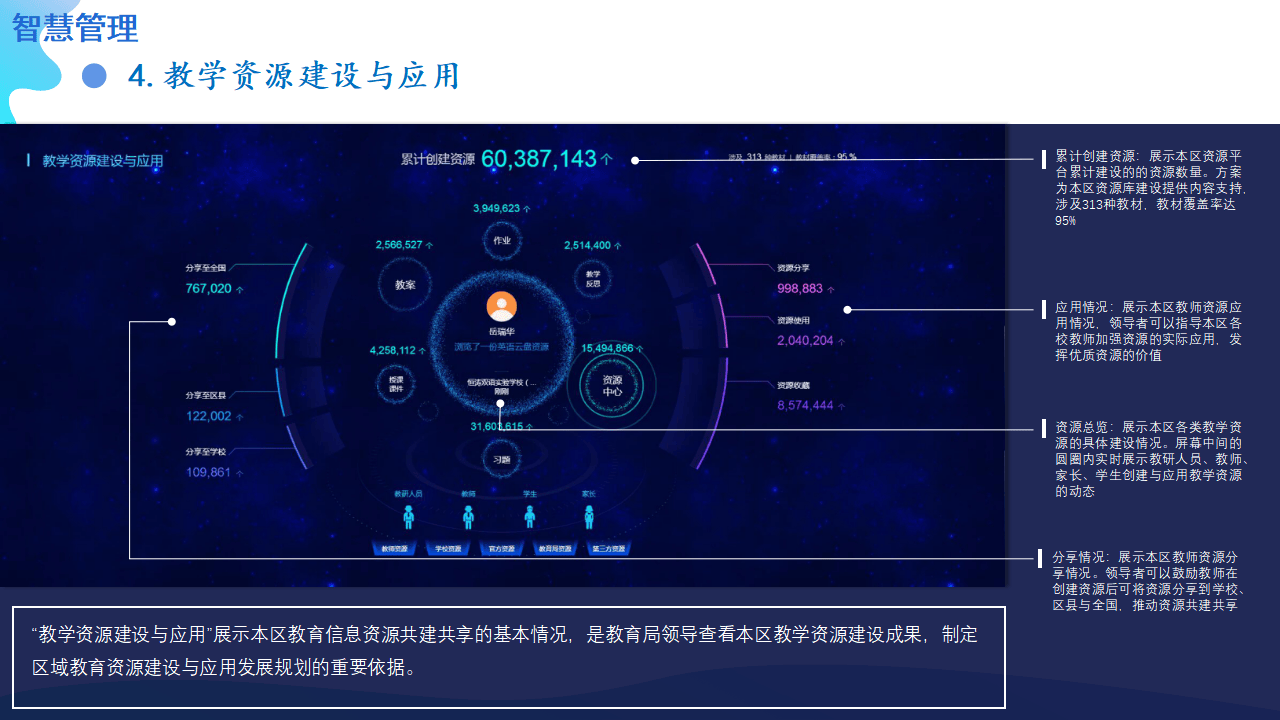Click the 资源使用 value 2,040,204

(x=805, y=340)
